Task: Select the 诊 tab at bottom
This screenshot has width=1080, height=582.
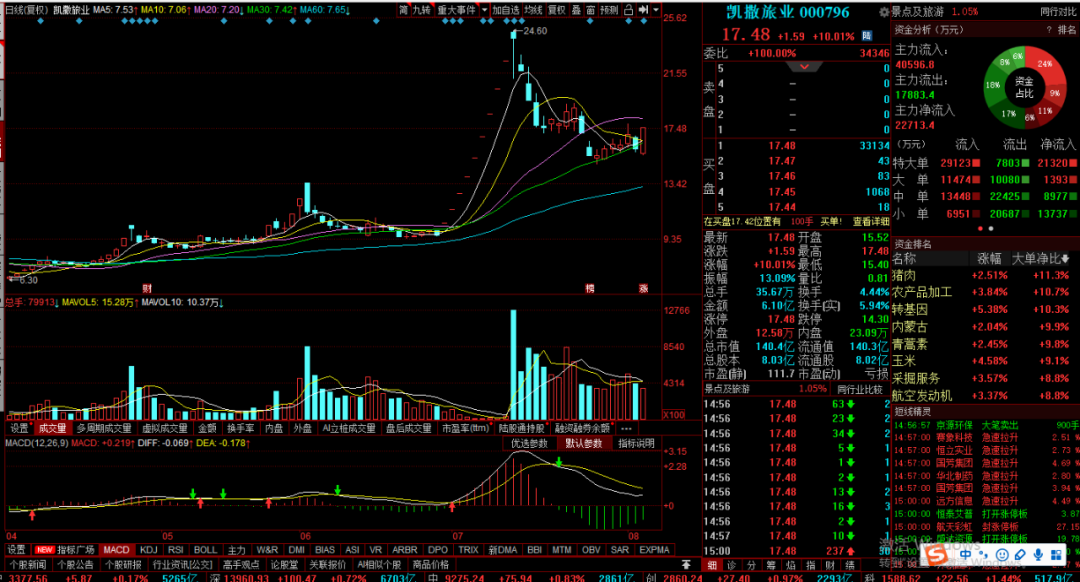Action: pyautogui.click(x=731, y=565)
